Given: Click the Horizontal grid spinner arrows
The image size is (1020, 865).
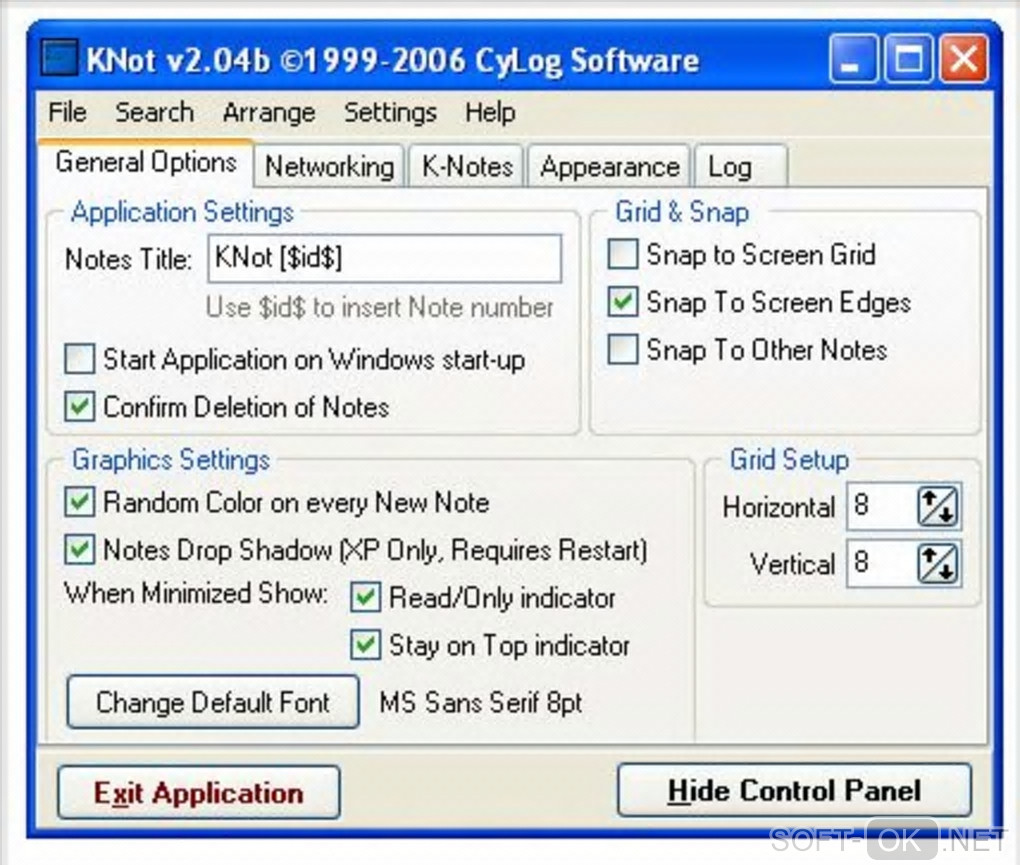Looking at the screenshot, I should [938, 507].
